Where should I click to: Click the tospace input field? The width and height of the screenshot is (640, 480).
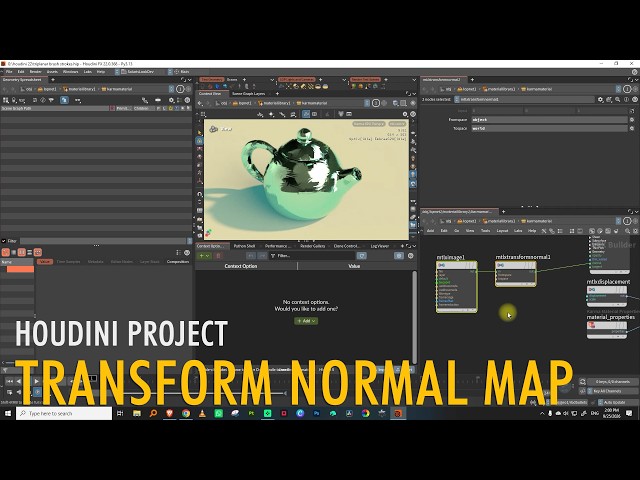549,128
